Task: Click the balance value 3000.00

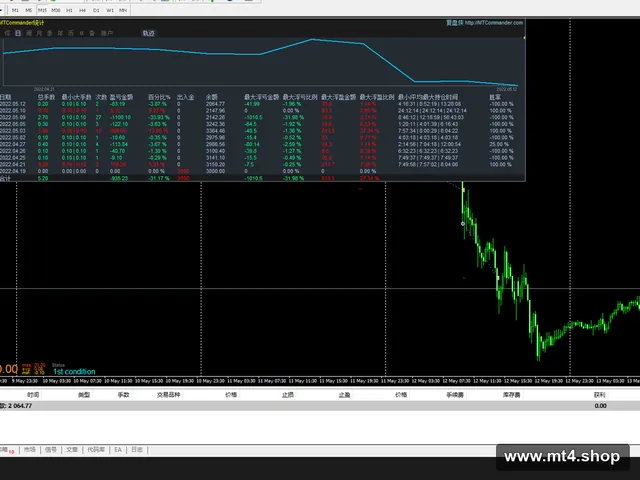Action: (215, 171)
